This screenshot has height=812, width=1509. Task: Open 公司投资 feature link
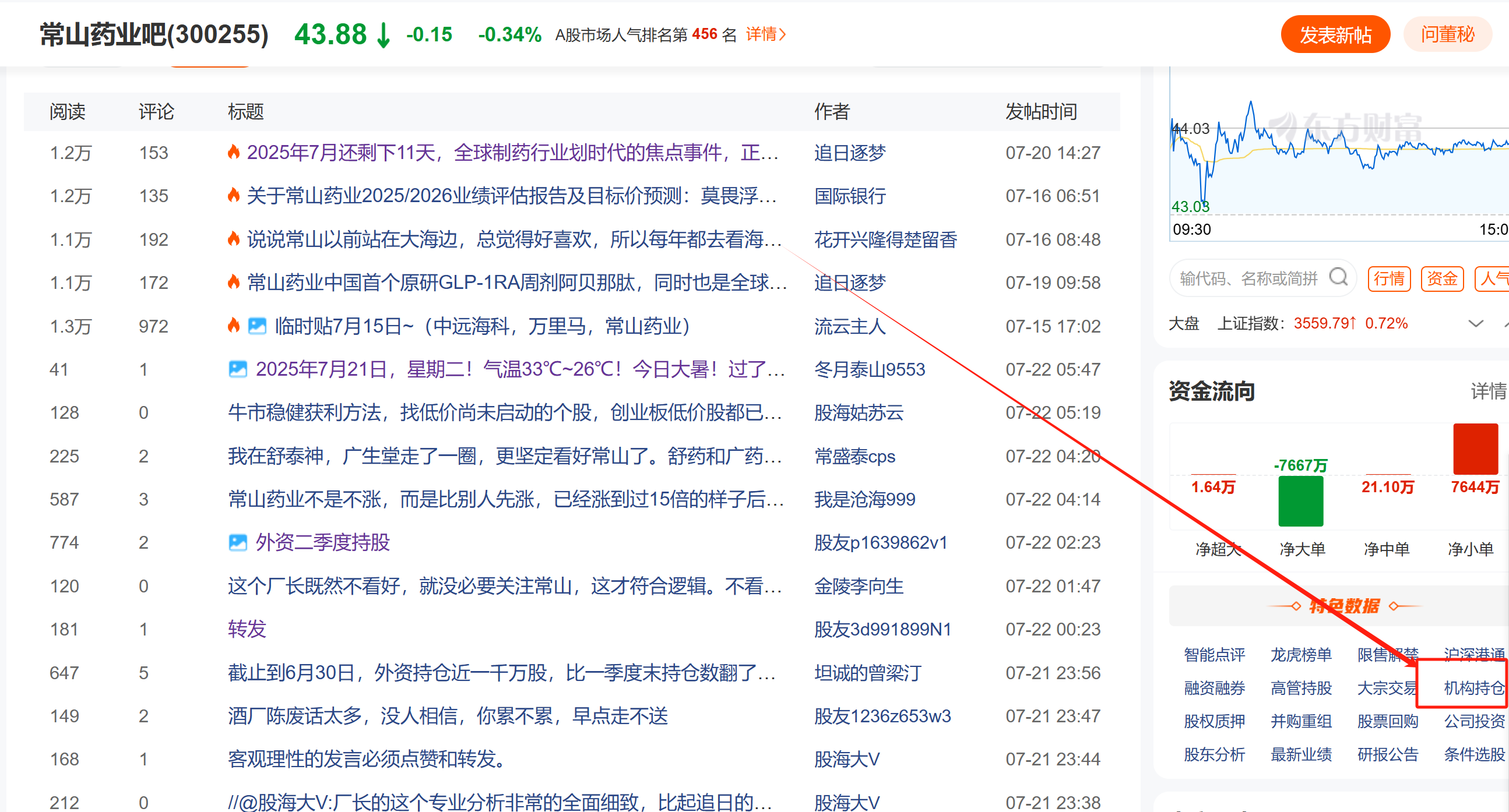tap(1474, 721)
